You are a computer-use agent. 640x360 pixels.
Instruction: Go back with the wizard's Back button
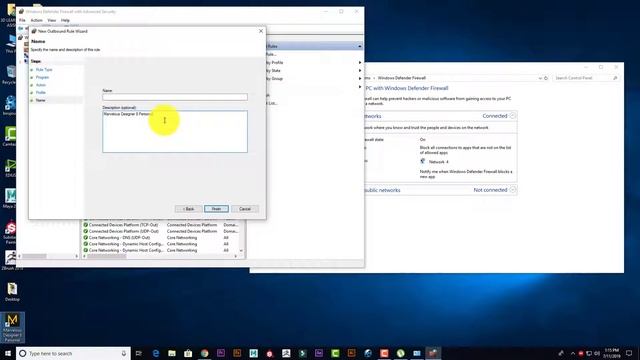188,209
